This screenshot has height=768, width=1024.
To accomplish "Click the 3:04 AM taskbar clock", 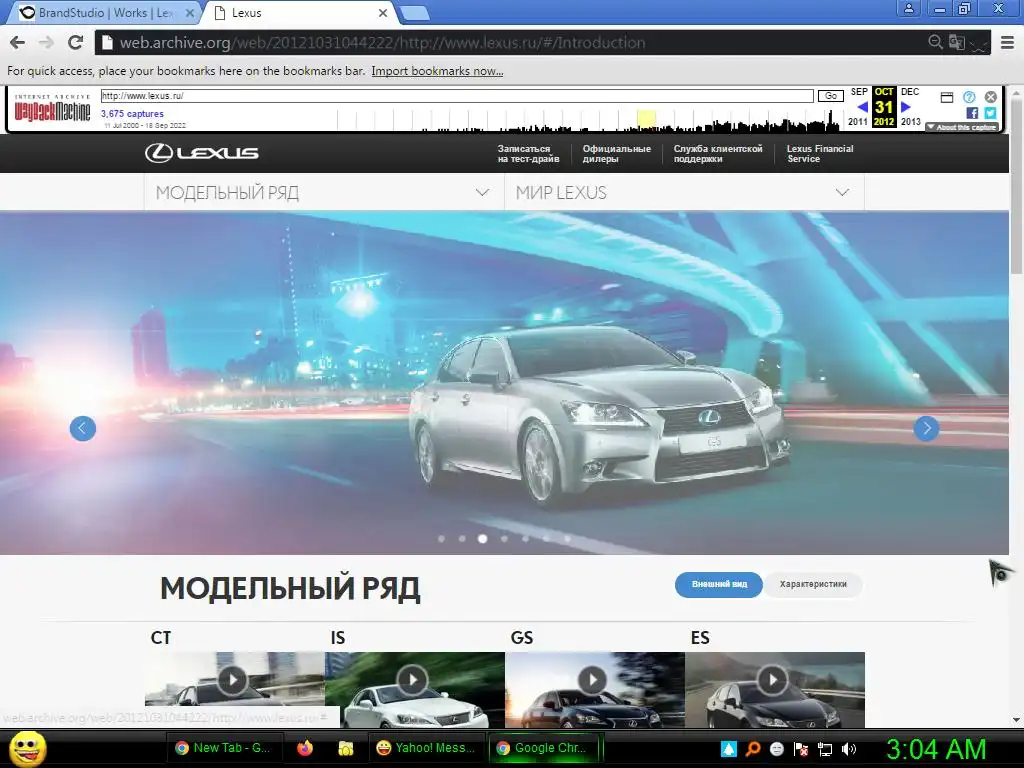I will coord(936,749).
